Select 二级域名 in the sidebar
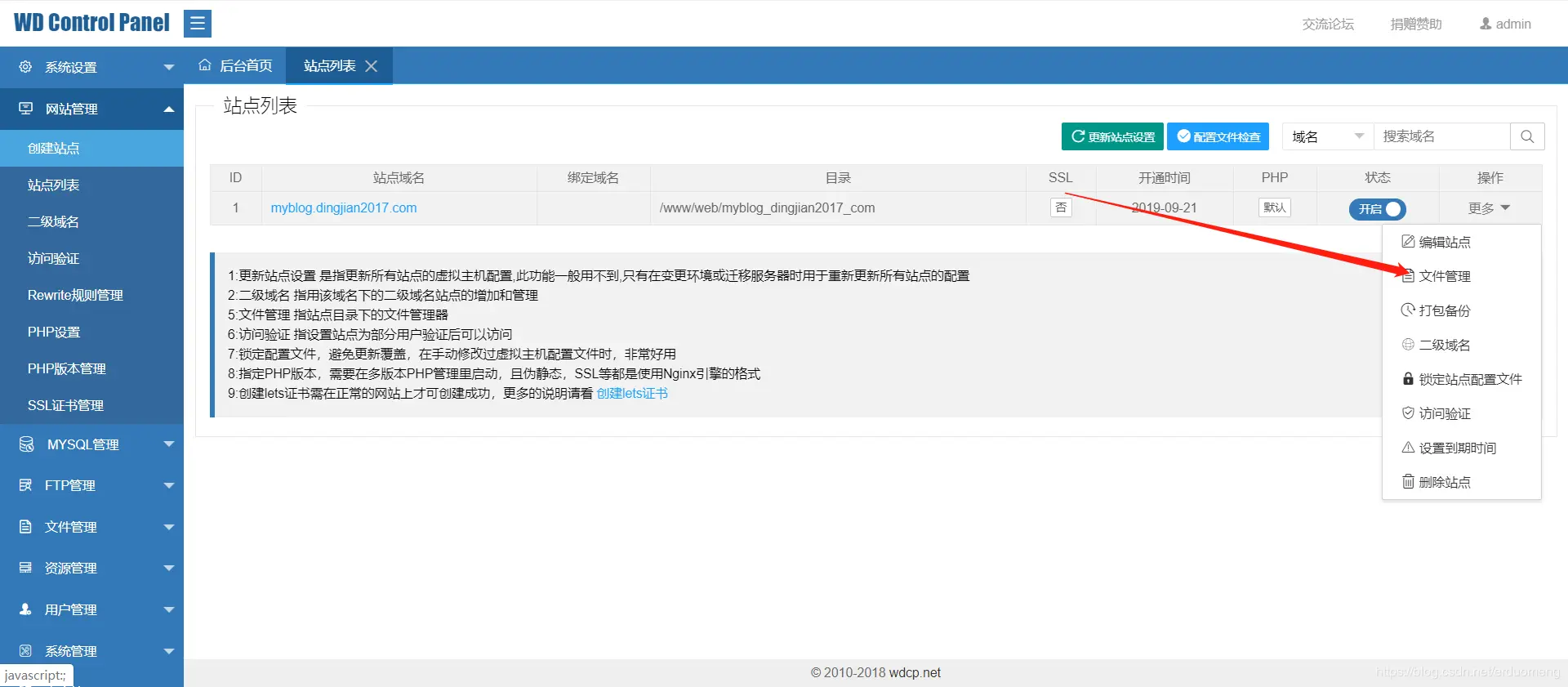The image size is (1568, 687). click(91, 221)
